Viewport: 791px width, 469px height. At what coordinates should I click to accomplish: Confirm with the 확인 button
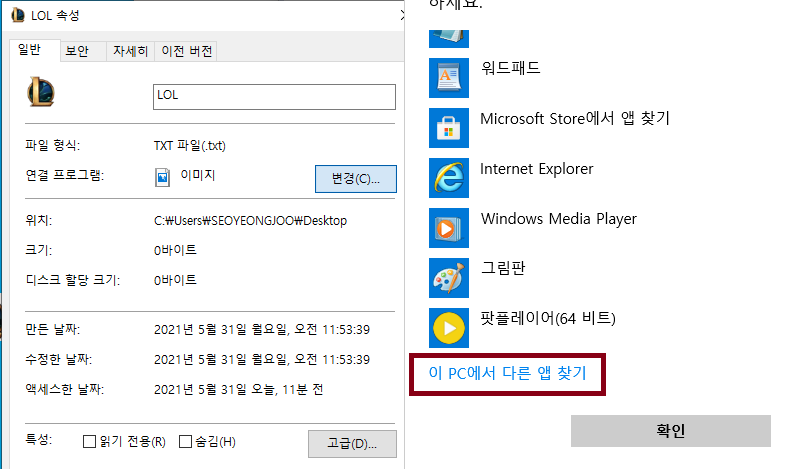[x=670, y=431]
